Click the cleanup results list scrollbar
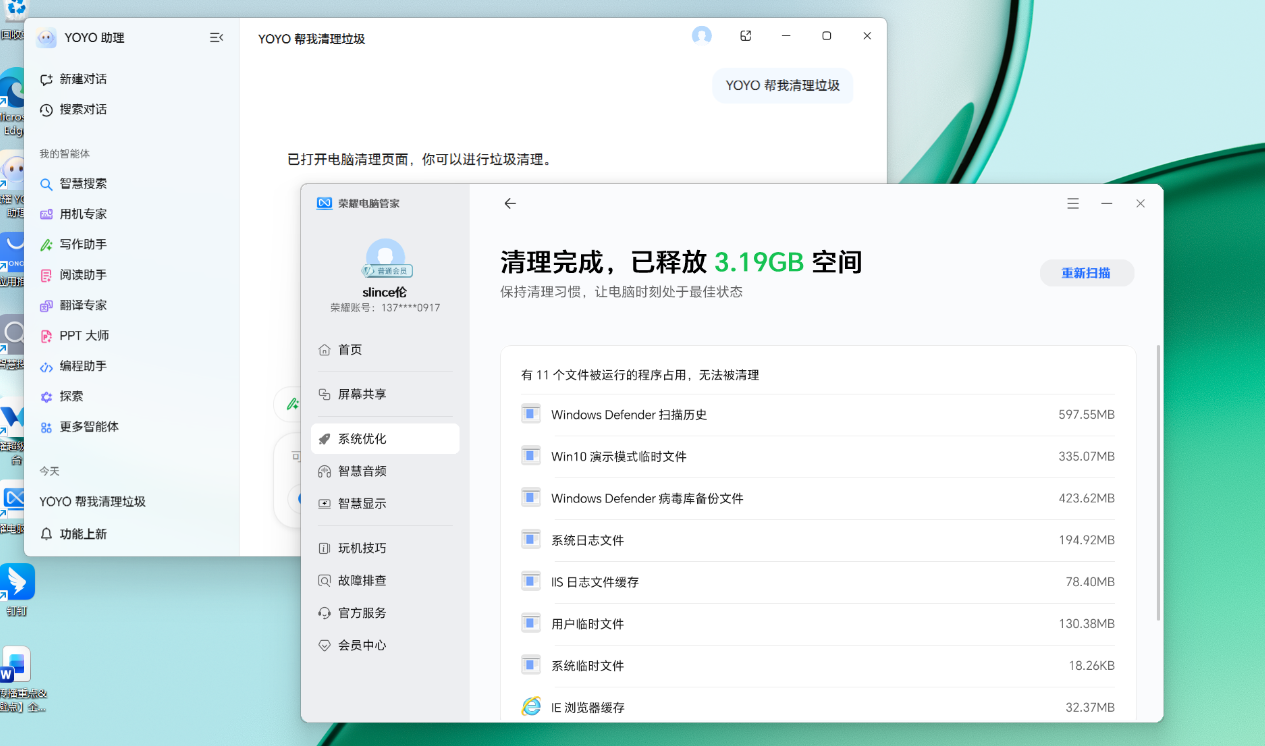Screen dimensions: 1265x746 click(x=1158, y=483)
